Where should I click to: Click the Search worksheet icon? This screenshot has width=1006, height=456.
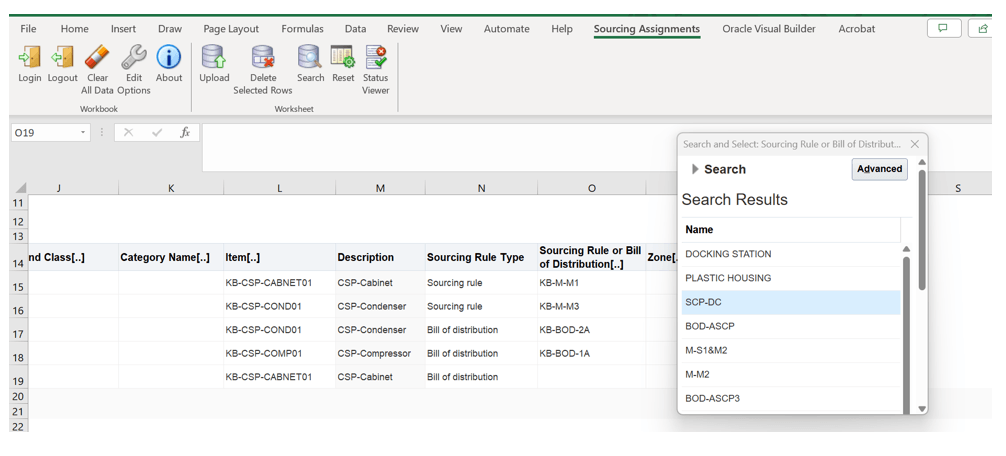tap(310, 57)
